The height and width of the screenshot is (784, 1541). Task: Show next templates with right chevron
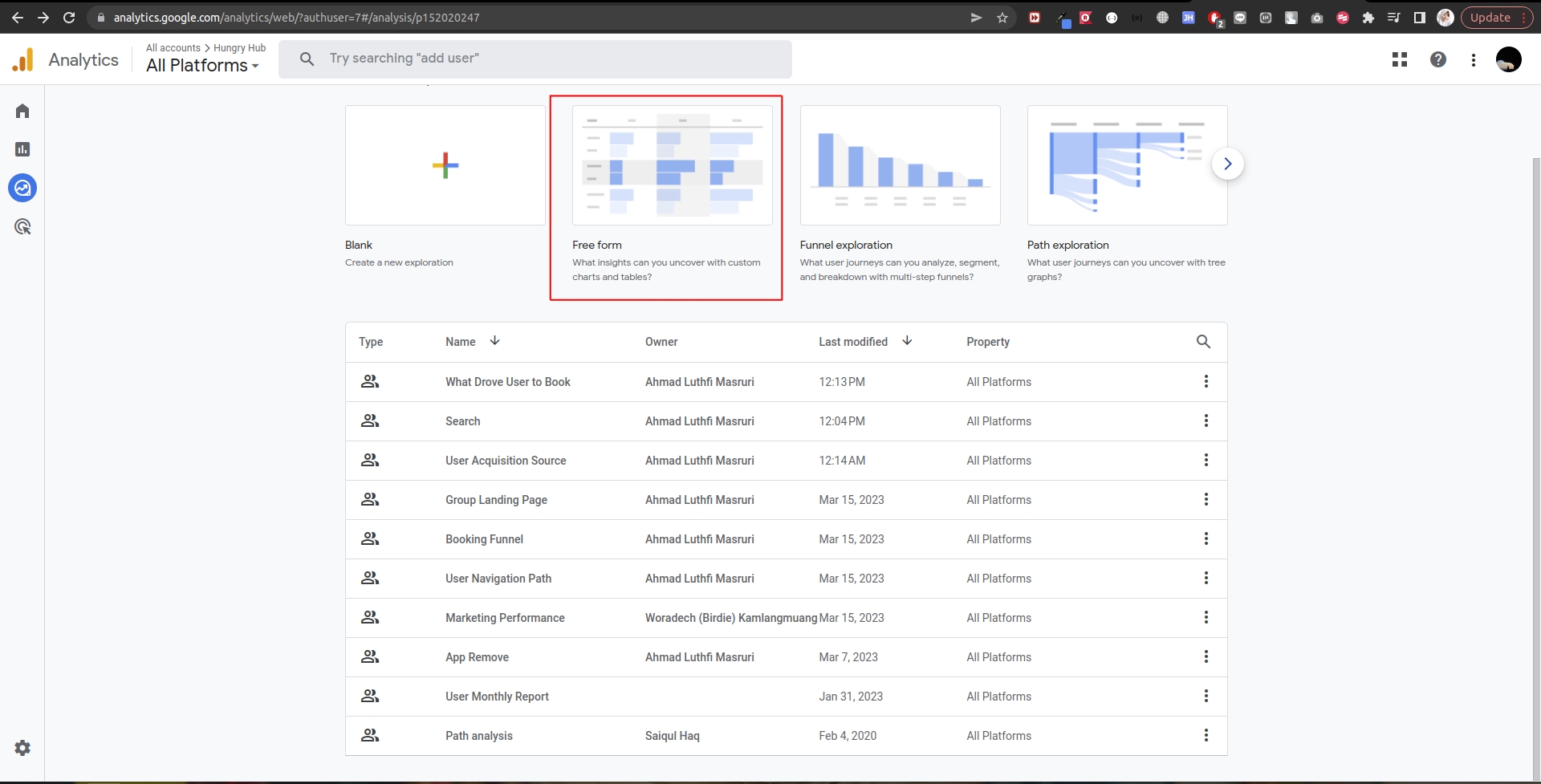(x=1227, y=164)
